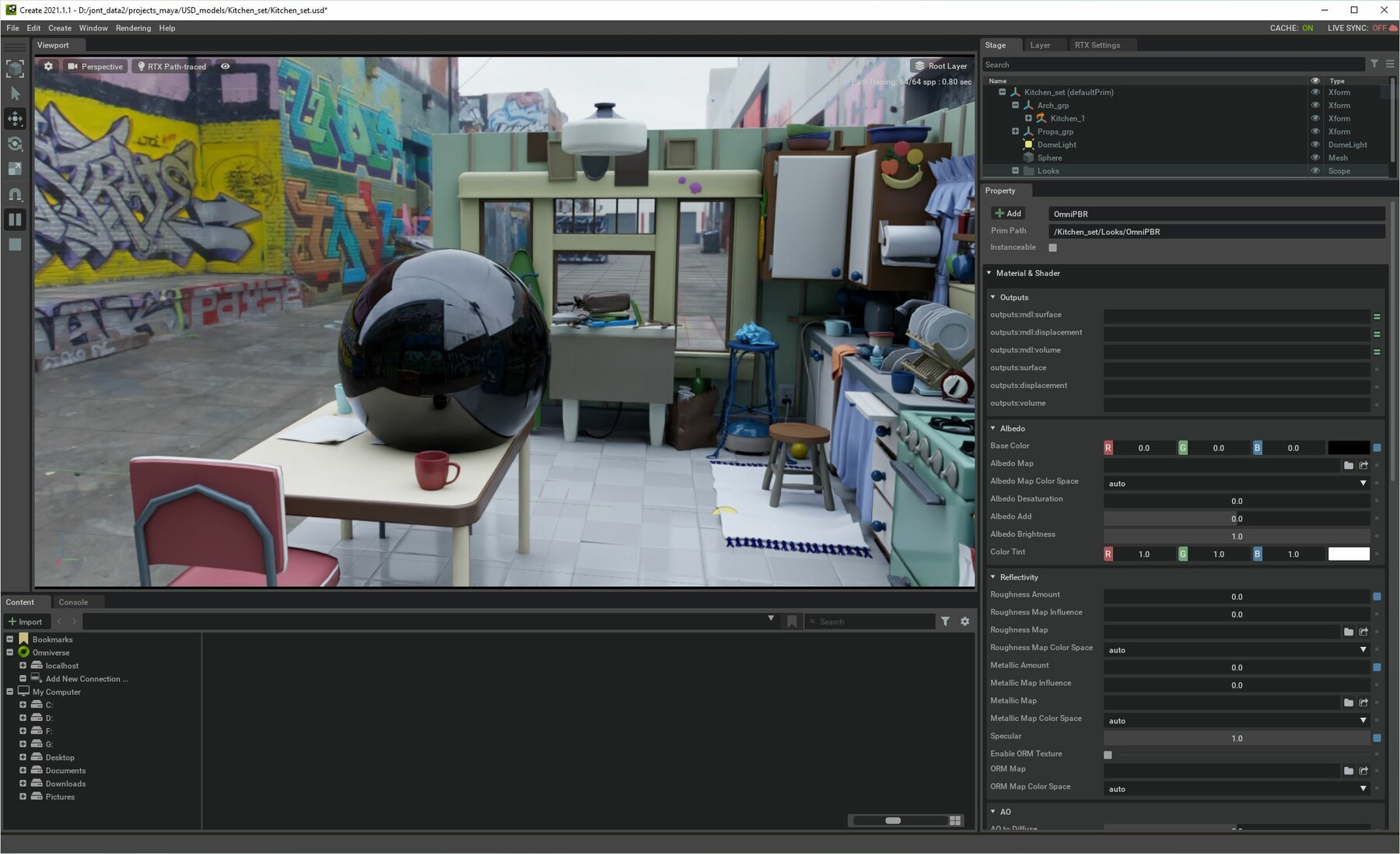The height and width of the screenshot is (854, 1400).
Task: Open Albedo Map Color Space dropdown
Action: [x=1236, y=483]
